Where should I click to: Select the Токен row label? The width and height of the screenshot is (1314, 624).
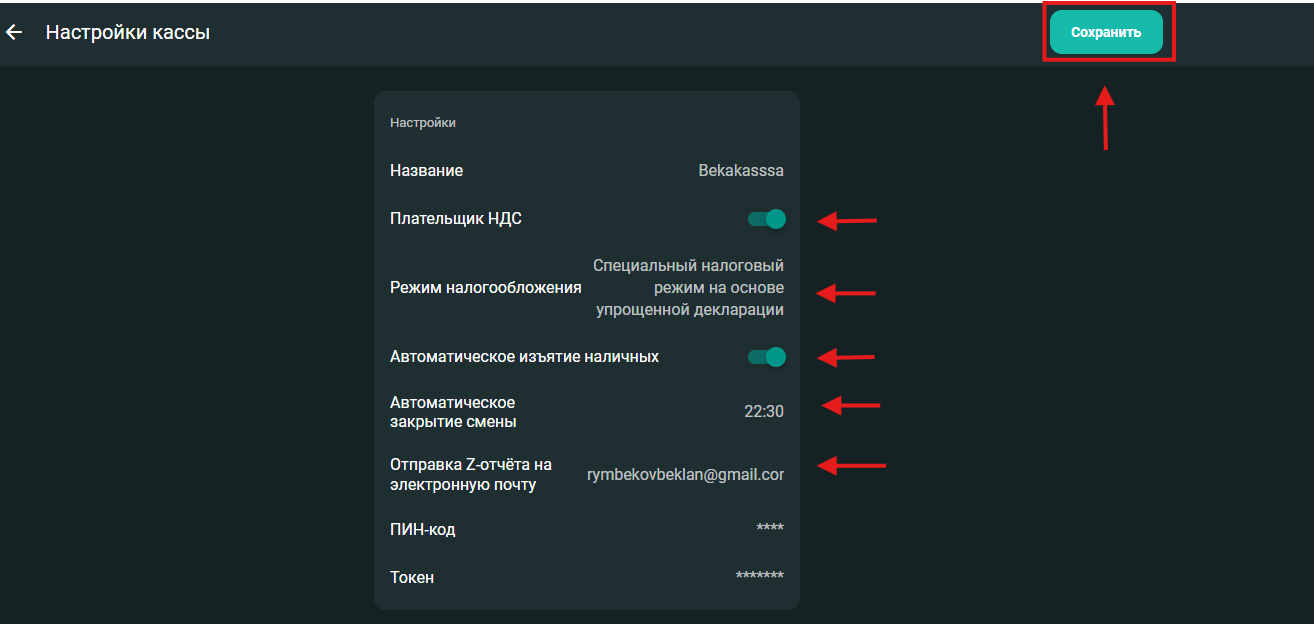point(412,577)
